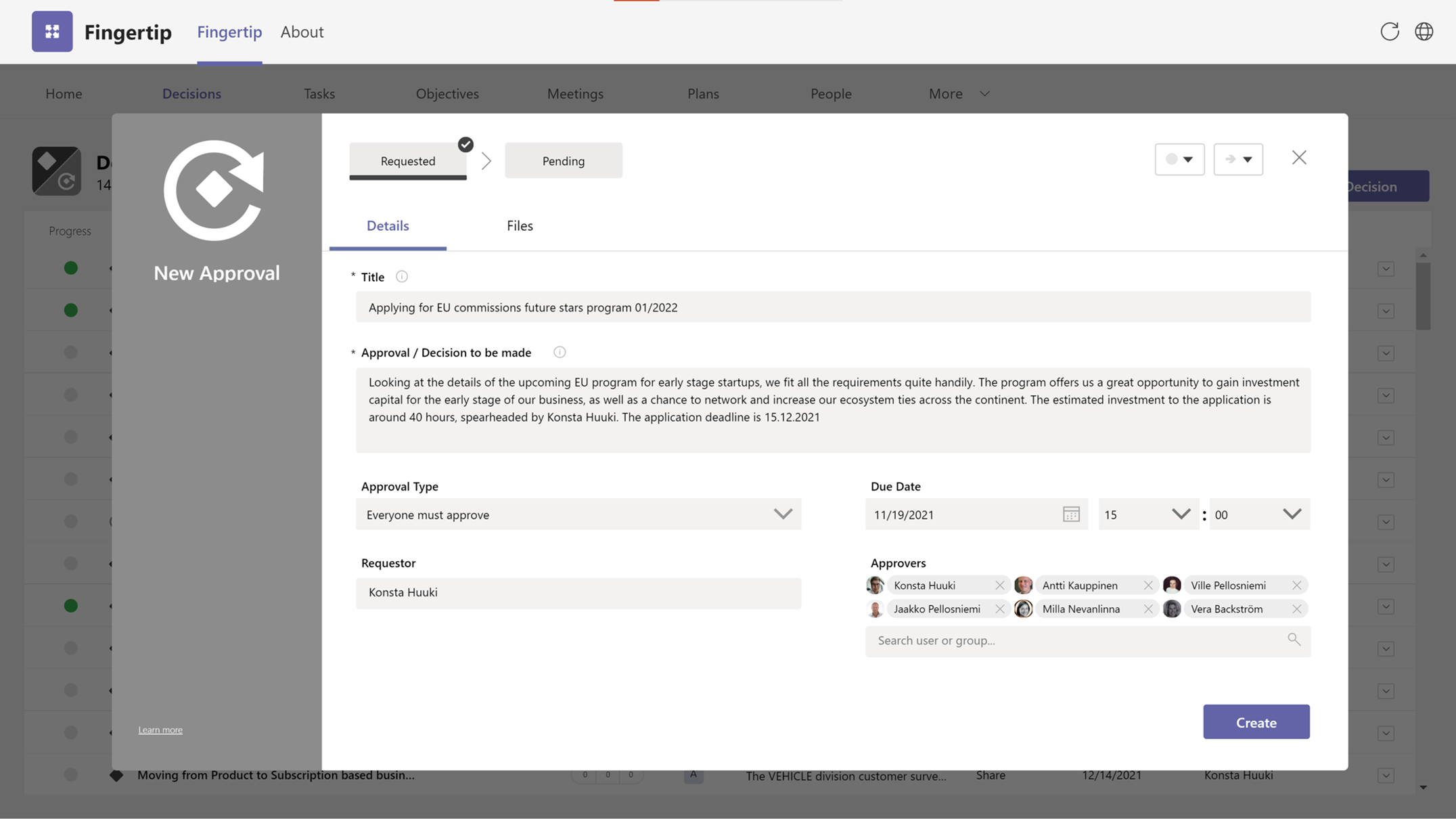Click the Share cell in bottom row
Image resolution: width=1456 pixels, height=819 pixels.
[x=990, y=775]
